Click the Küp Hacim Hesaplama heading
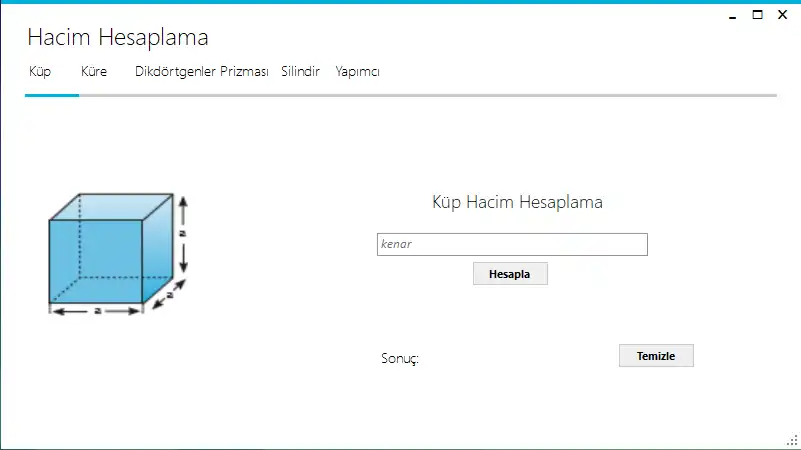801x450 pixels. [517, 202]
